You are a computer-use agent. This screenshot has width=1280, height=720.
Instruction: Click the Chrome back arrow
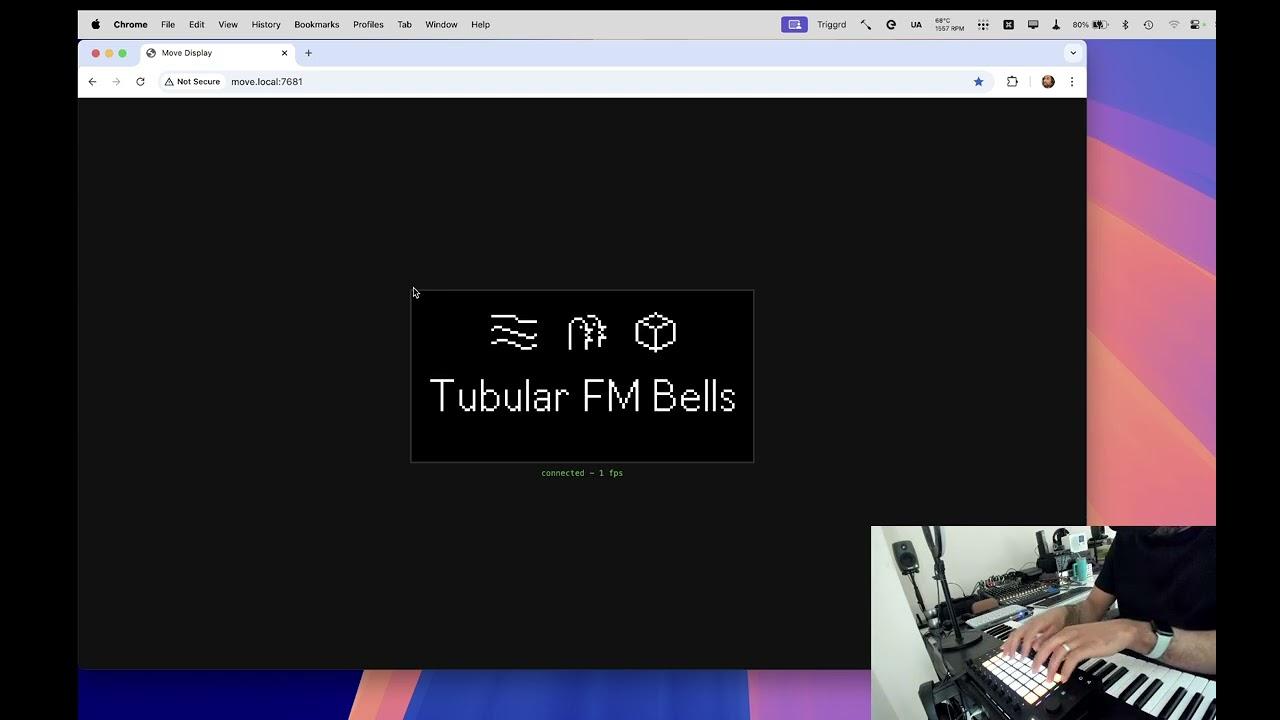[x=92, y=82]
